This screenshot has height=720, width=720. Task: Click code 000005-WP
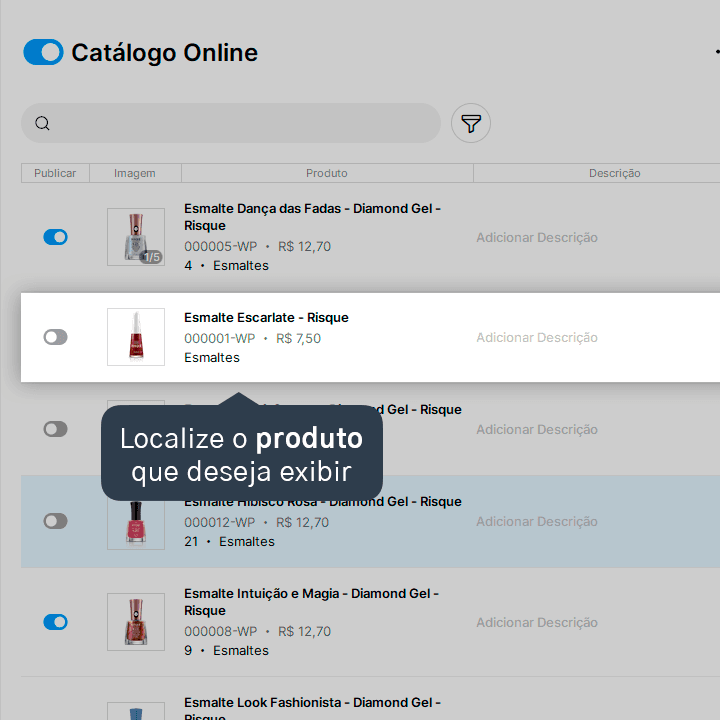click(x=220, y=247)
